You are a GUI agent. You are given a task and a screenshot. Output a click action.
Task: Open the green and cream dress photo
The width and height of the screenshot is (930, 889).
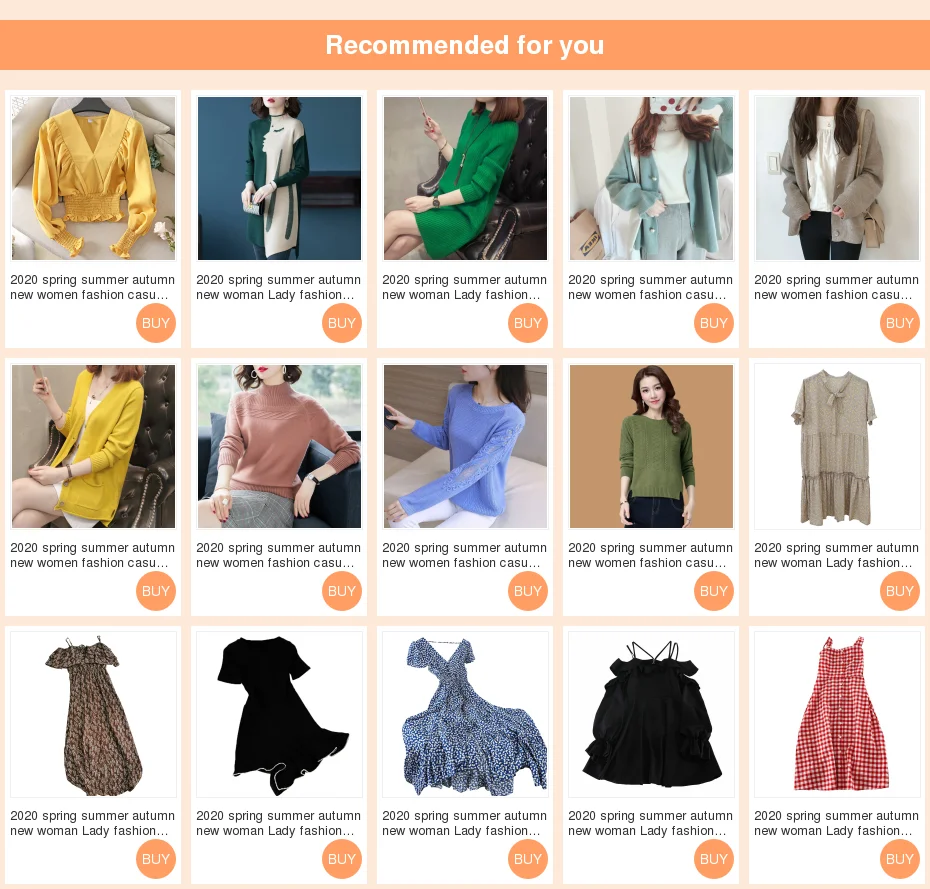(279, 179)
